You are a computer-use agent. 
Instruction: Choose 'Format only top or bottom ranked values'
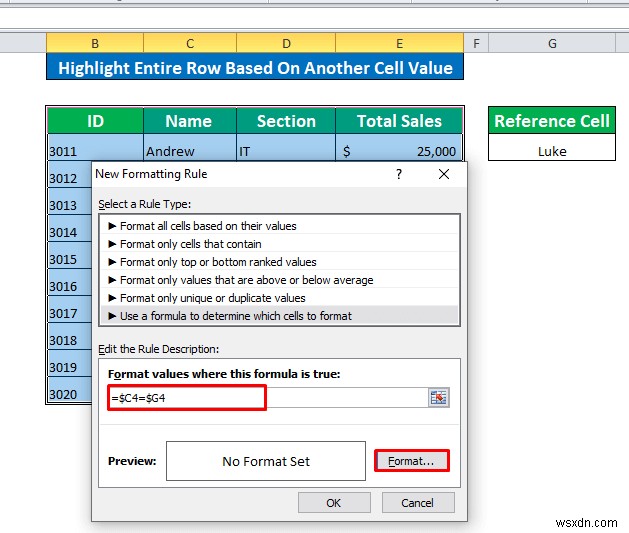[x=279, y=262]
